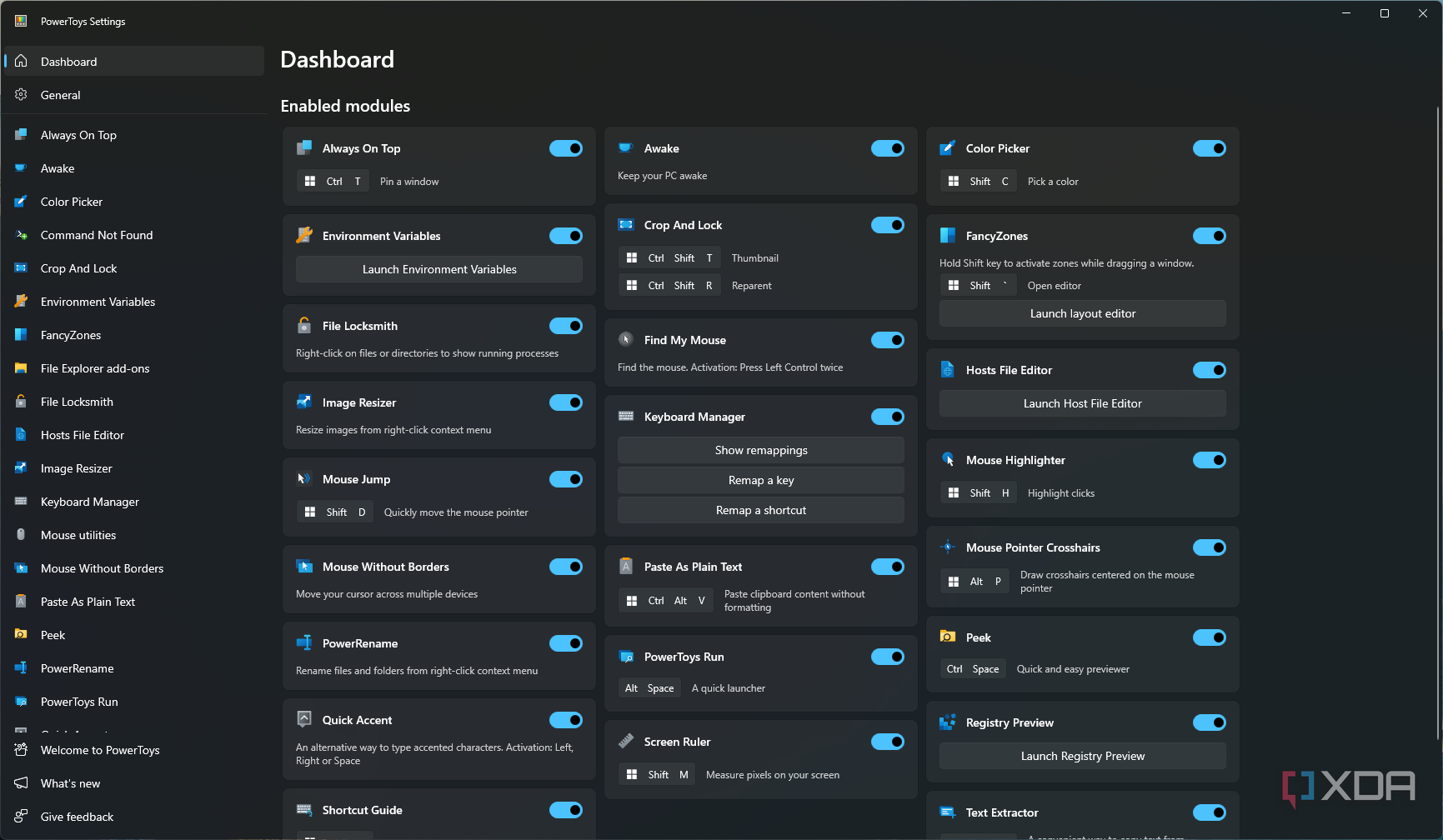Click Ctrl T shortcut for Pin a window

click(x=333, y=181)
